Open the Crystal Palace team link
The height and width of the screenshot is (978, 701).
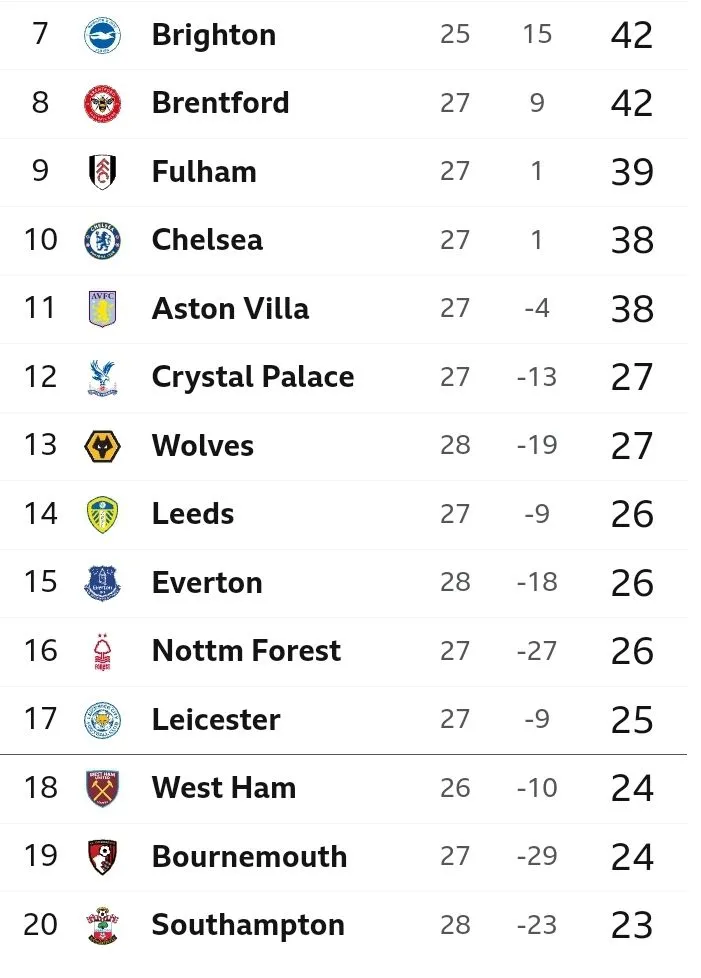click(x=252, y=377)
